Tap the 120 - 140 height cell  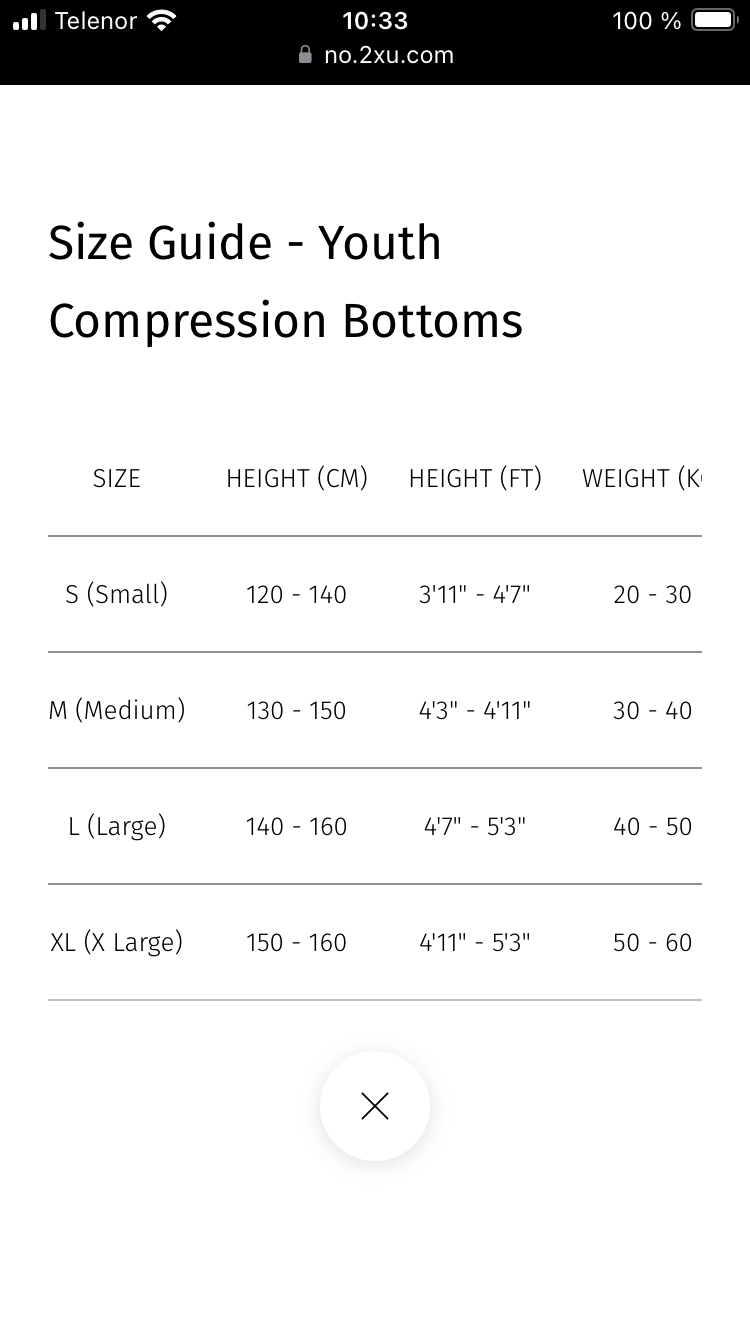point(297,594)
